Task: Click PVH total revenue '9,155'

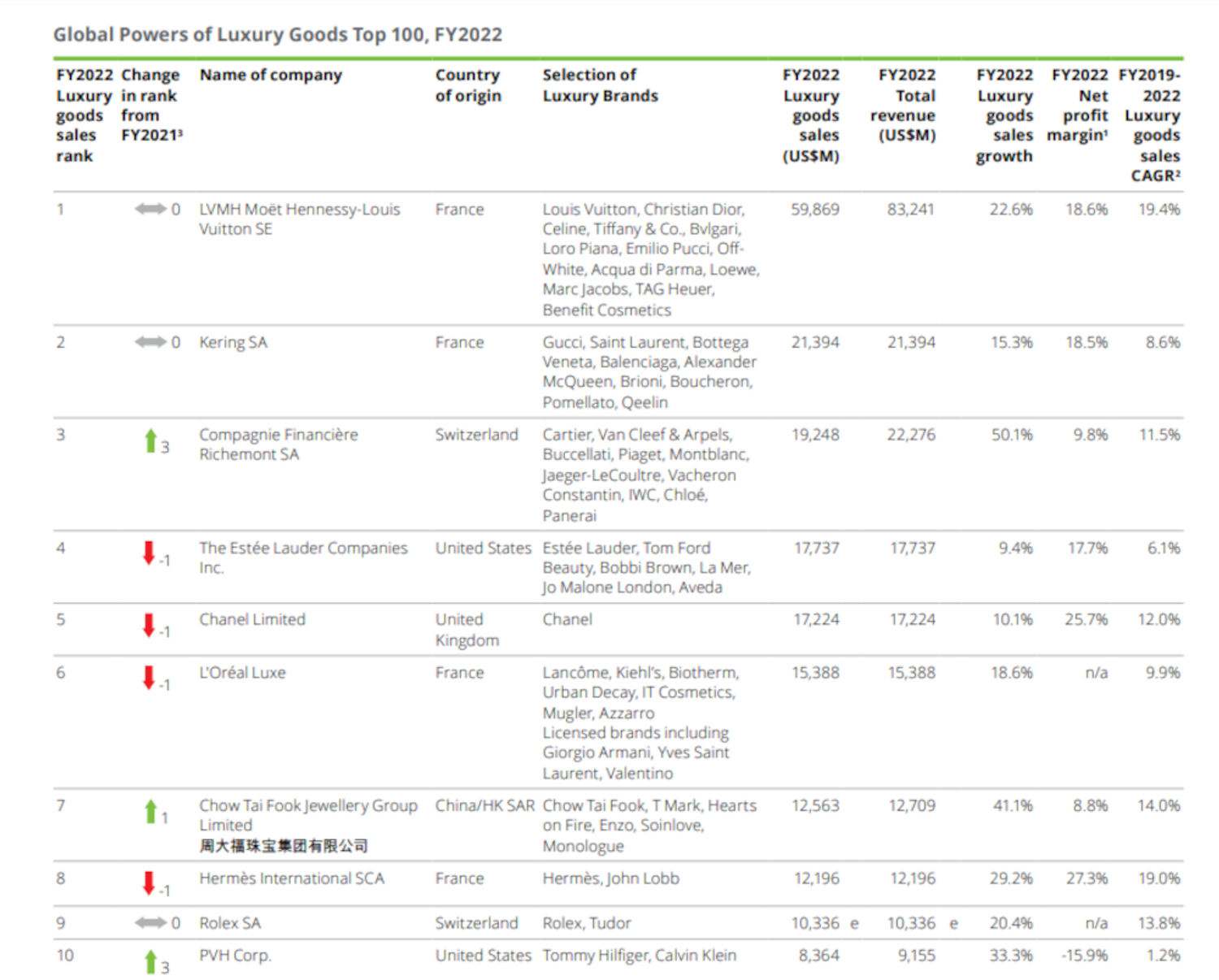Action: tap(917, 956)
